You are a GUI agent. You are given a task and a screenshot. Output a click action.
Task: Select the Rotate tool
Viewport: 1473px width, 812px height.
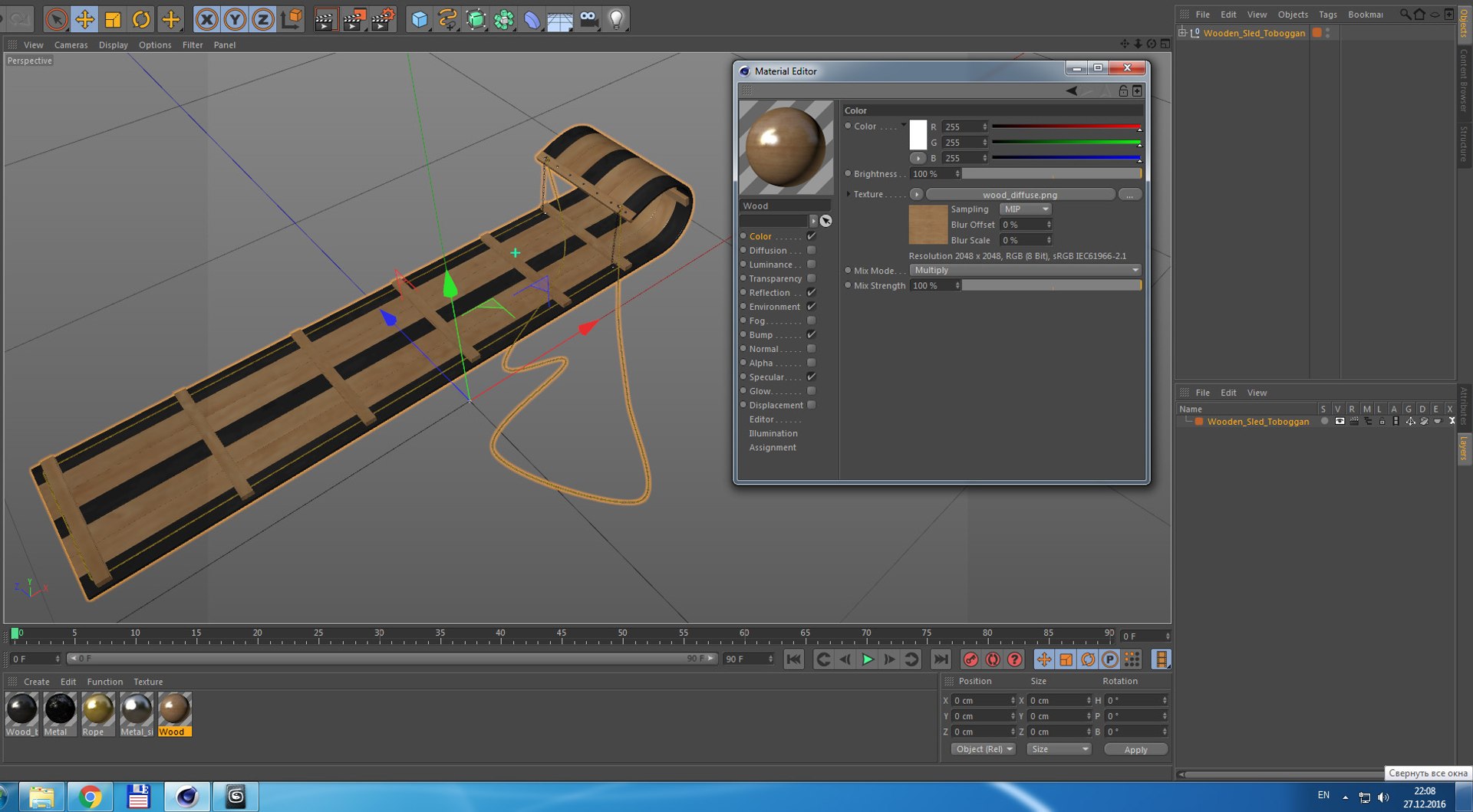tap(141, 19)
